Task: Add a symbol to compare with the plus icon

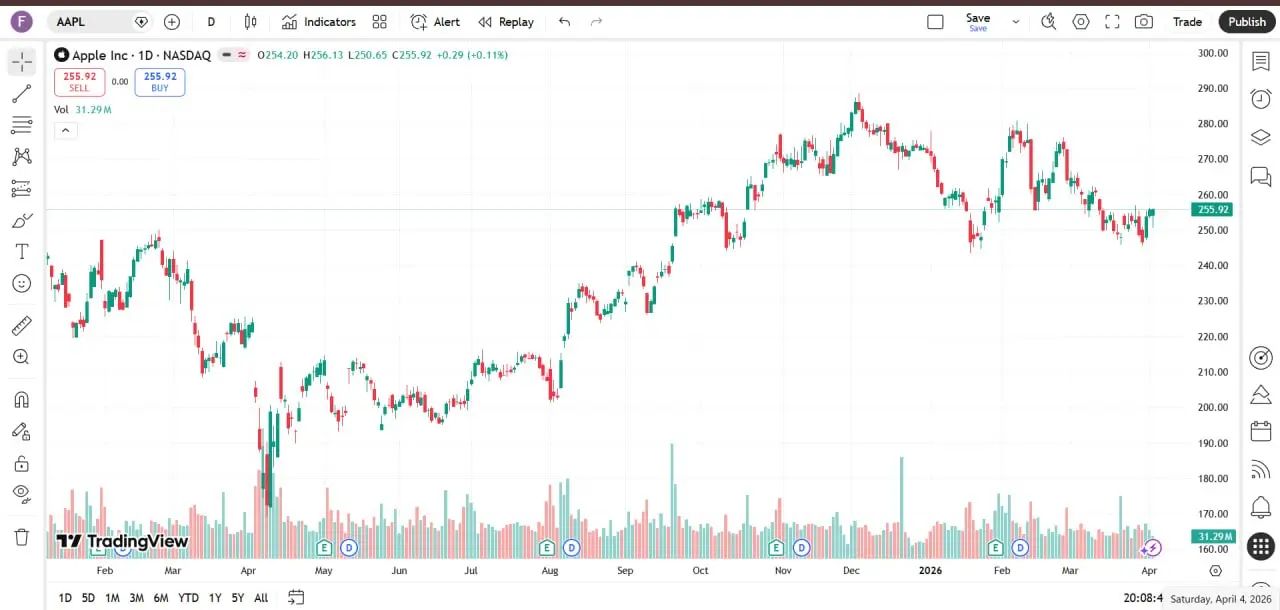Action: point(172,21)
